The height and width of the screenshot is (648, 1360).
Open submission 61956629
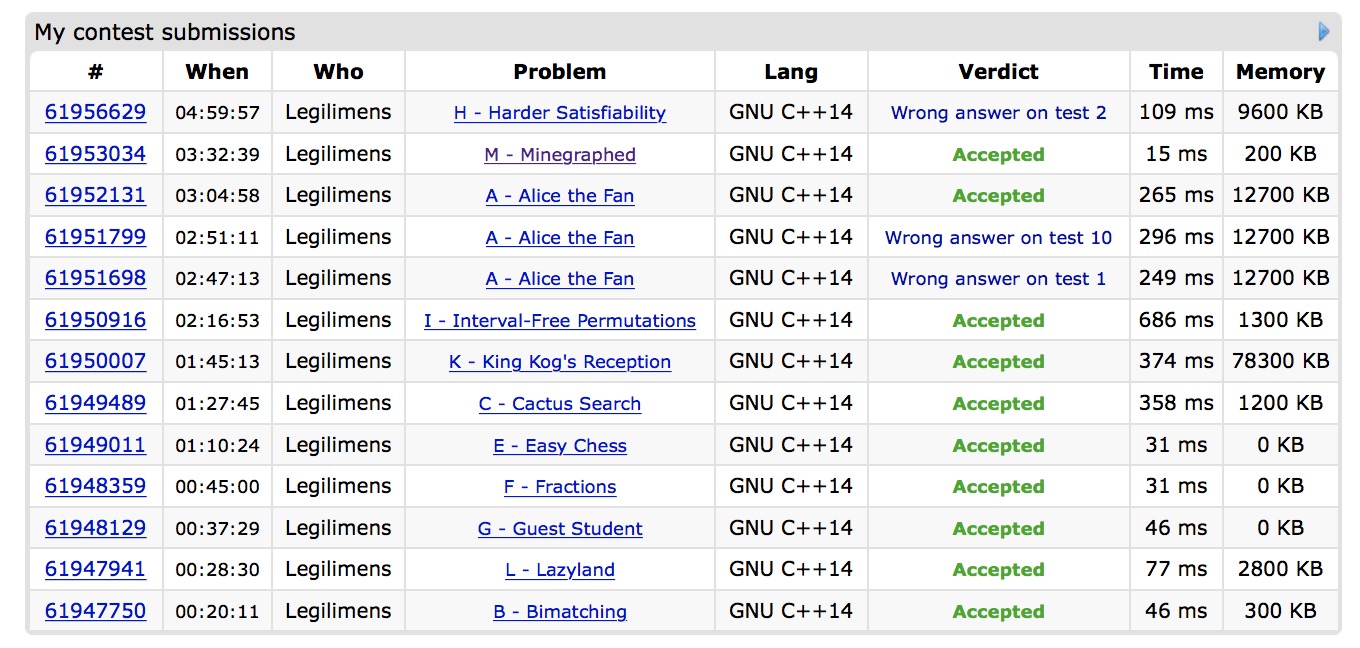pos(95,113)
